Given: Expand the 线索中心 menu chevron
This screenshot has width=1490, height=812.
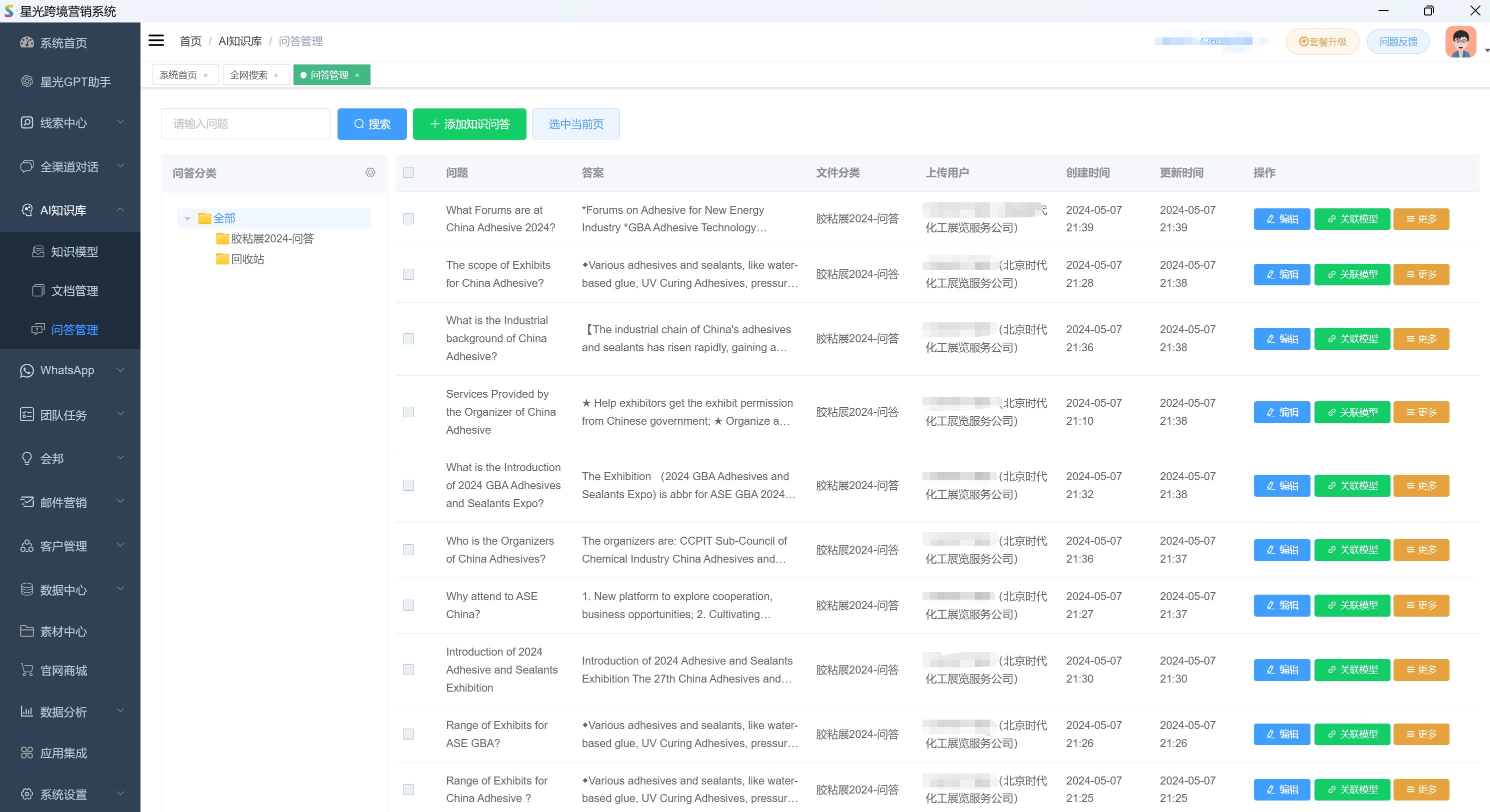Looking at the screenshot, I should [x=120, y=122].
